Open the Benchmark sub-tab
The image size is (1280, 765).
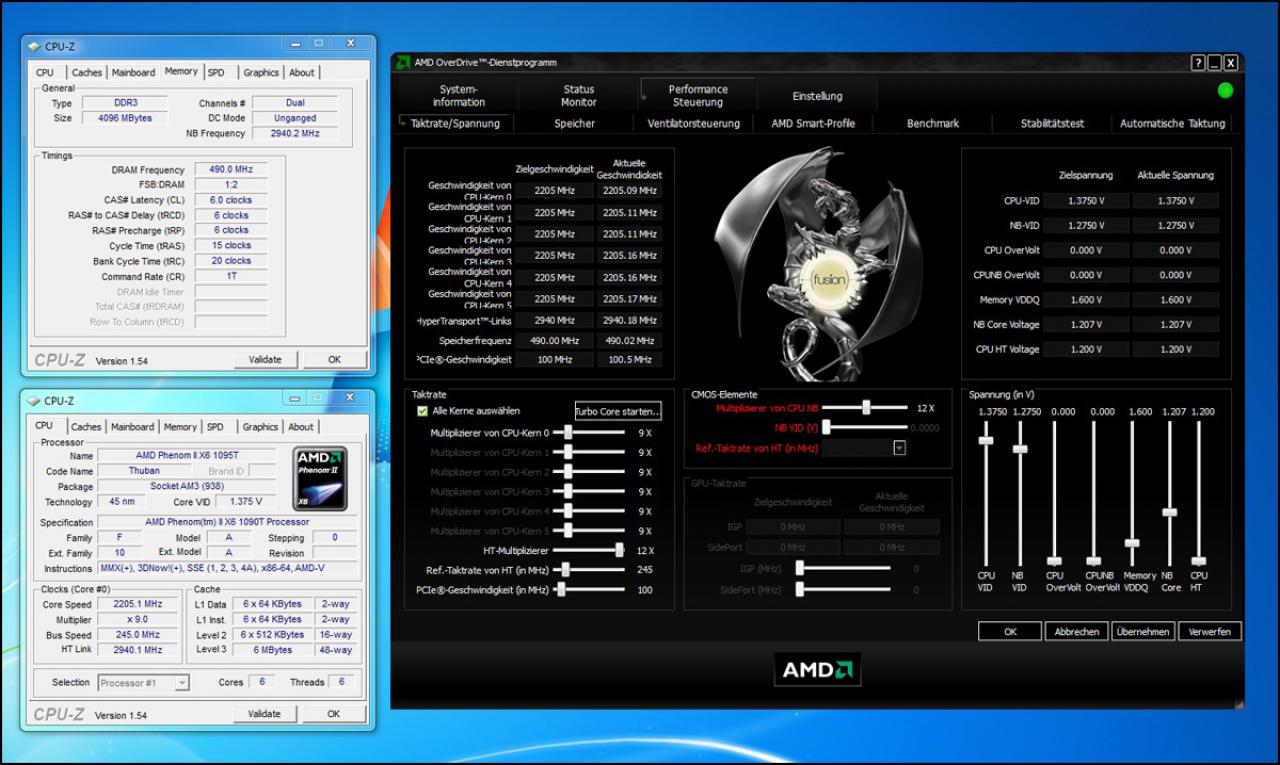(x=933, y=124)
